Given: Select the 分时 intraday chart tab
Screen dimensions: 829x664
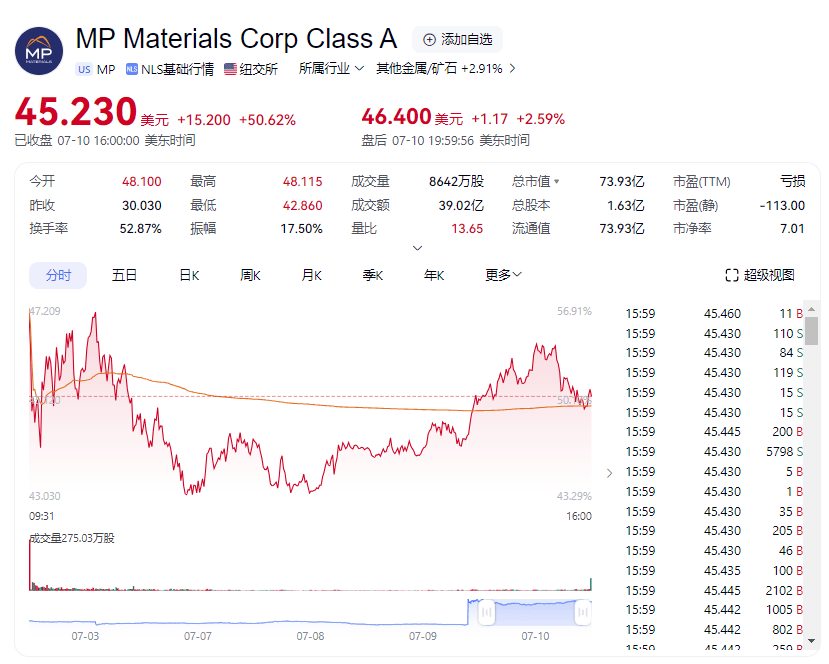Looking at the screenshot, I should (58, 275).
